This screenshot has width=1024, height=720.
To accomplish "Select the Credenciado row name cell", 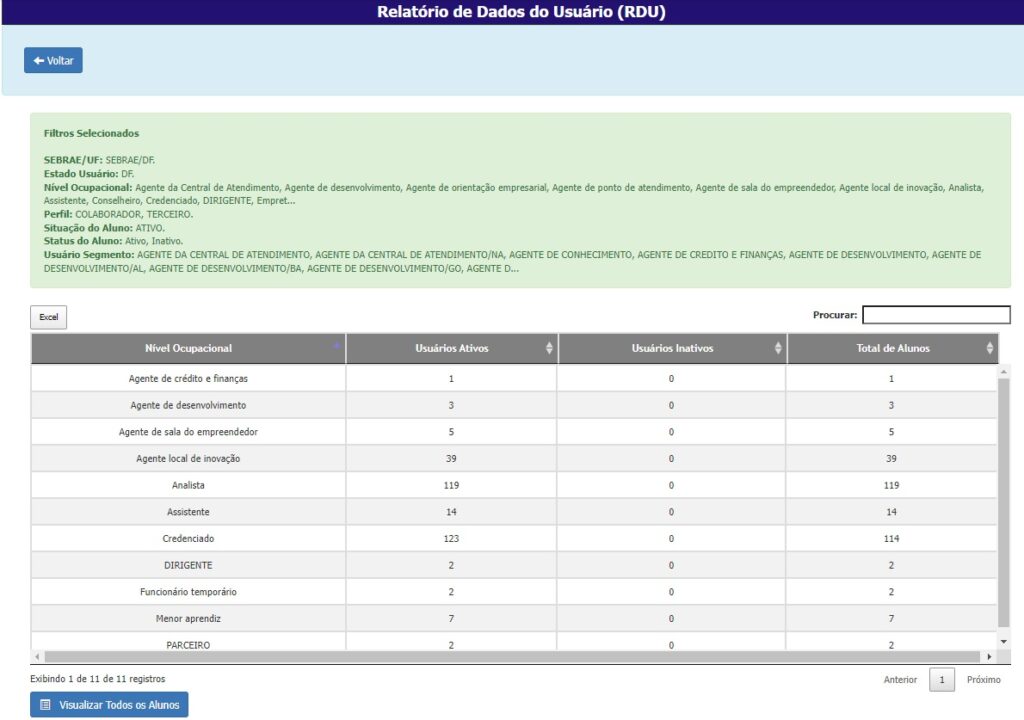I will pos(188,538).
